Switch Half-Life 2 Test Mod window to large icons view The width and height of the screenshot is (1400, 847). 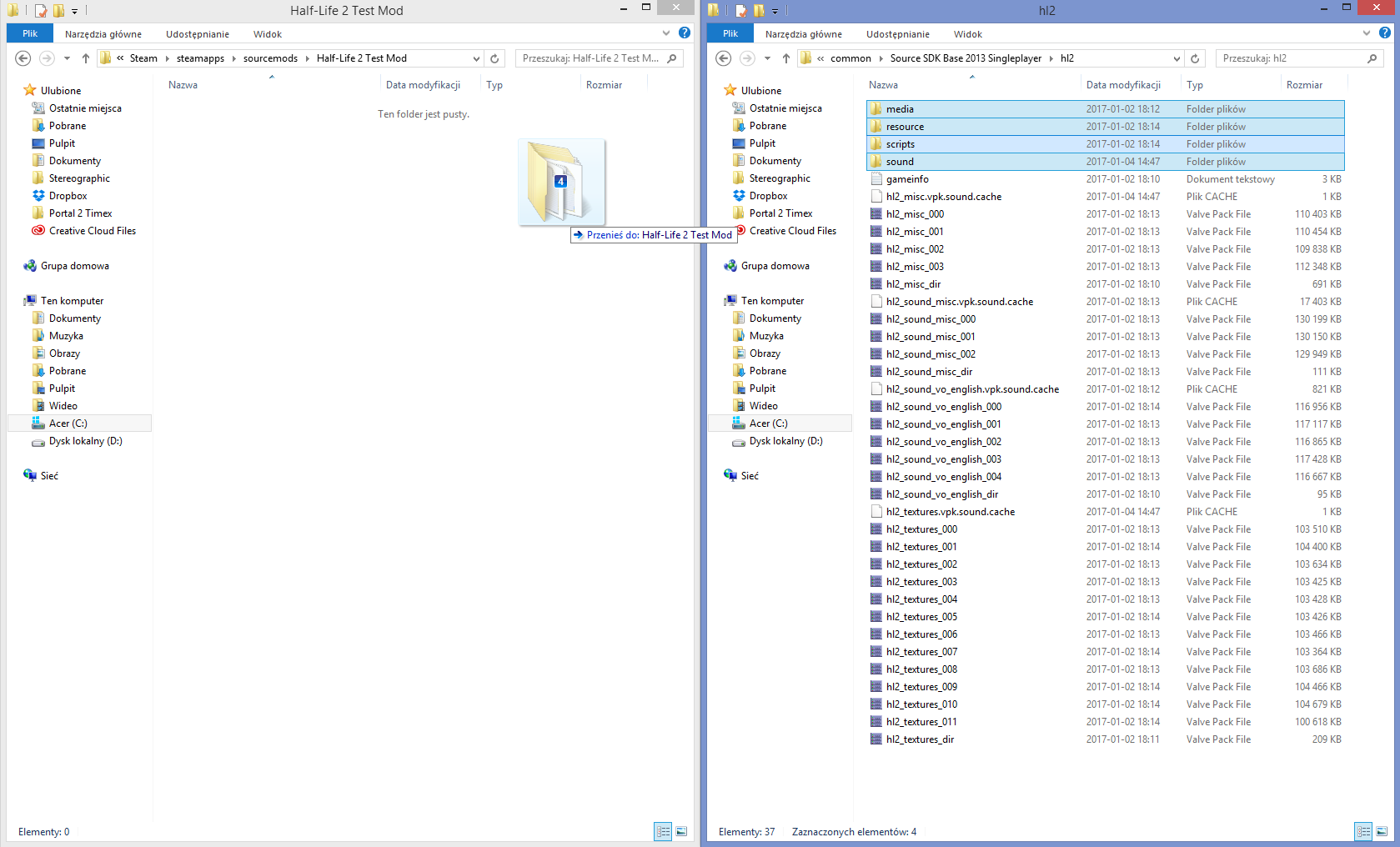click(681, 831)
